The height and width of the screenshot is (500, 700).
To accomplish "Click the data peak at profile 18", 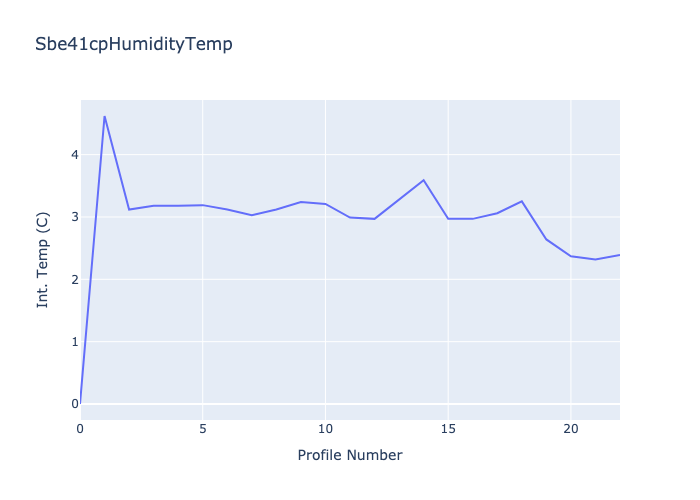I will pos(522,201).
